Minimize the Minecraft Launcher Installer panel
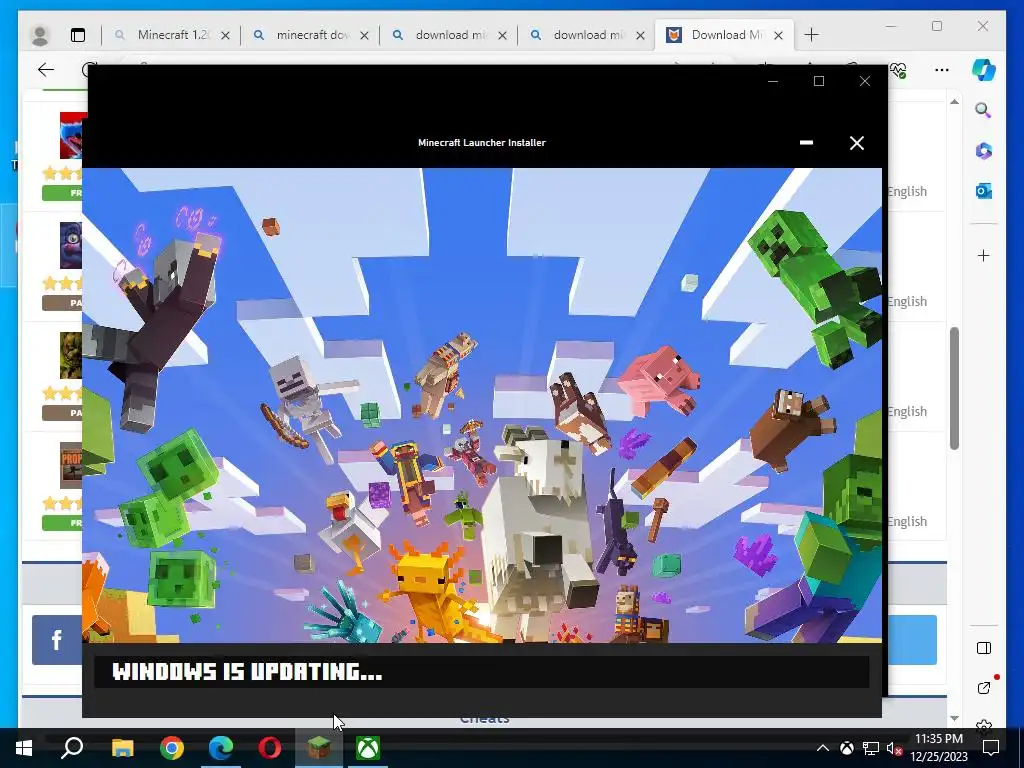This screenshot has width=1024, height=768. pyautogui.click(x=807, y=142)
